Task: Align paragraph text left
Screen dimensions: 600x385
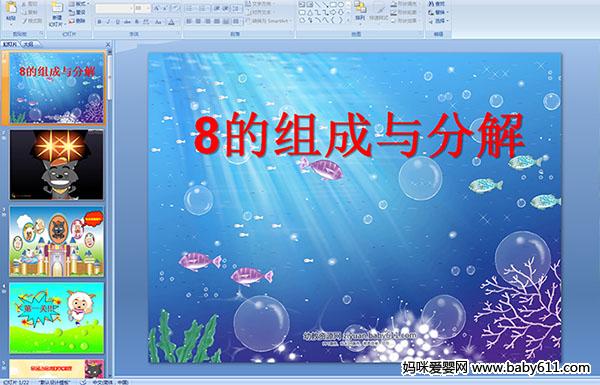Action: pyautogui.click(x=189, y=21)
